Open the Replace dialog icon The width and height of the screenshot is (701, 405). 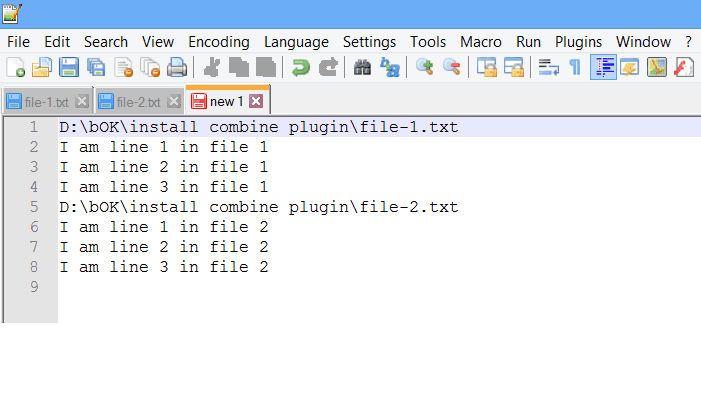point(389,68)
